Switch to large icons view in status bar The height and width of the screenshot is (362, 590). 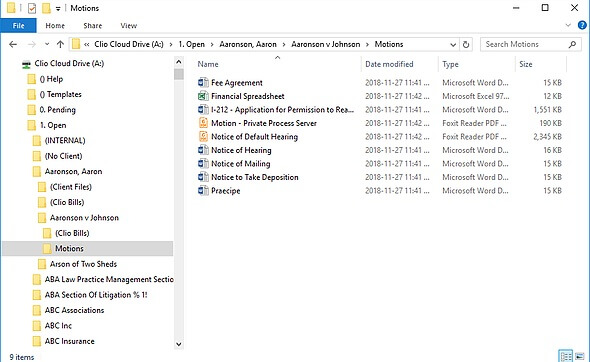tap(580, 356)
